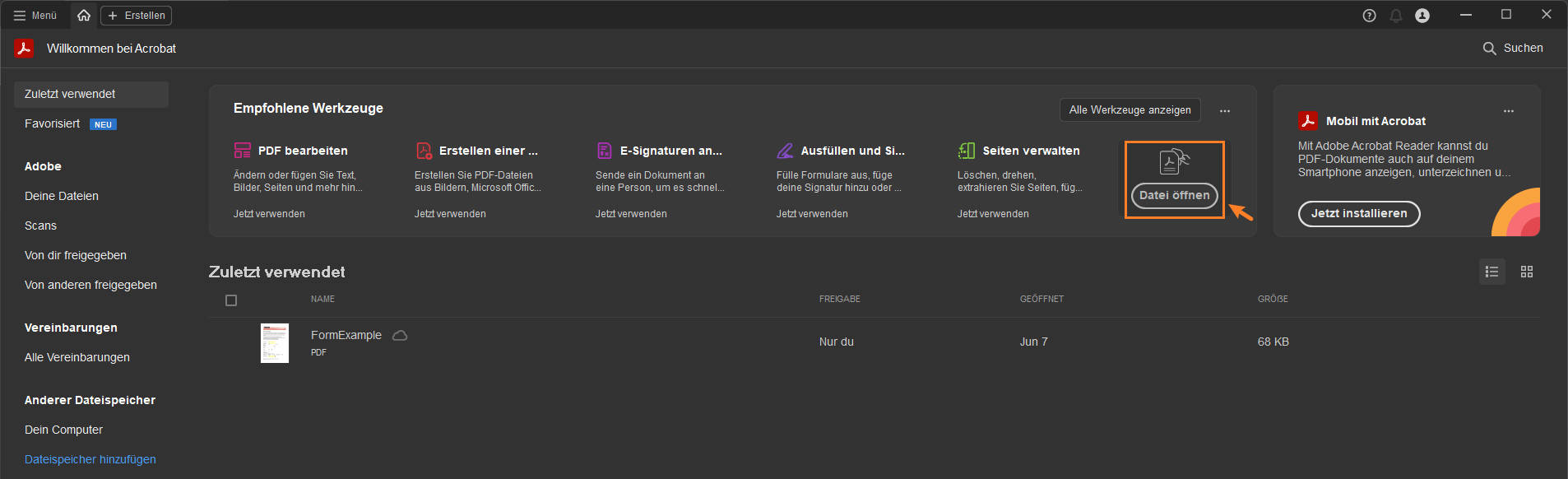Open the user account profile icon
1568x479 pixels.
[x=1422, y=16]
